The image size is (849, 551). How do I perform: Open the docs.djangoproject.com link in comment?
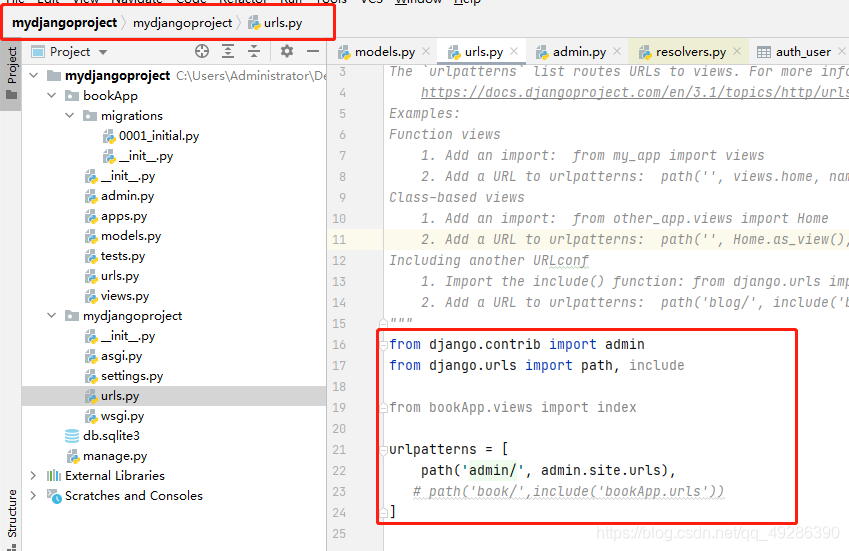coord(635,93)
